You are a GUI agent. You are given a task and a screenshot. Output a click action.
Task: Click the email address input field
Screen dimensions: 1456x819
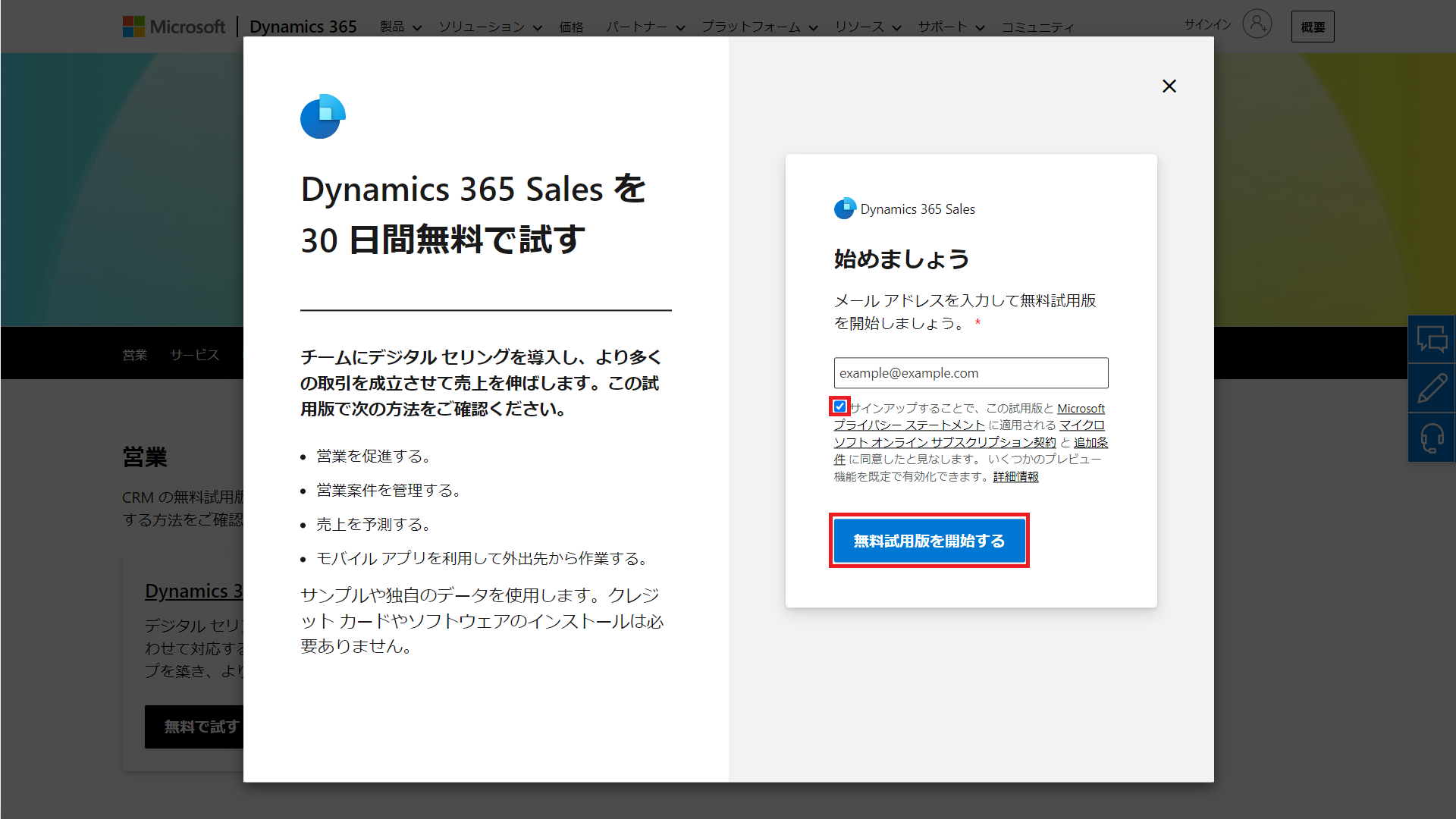tap(971, 373)
